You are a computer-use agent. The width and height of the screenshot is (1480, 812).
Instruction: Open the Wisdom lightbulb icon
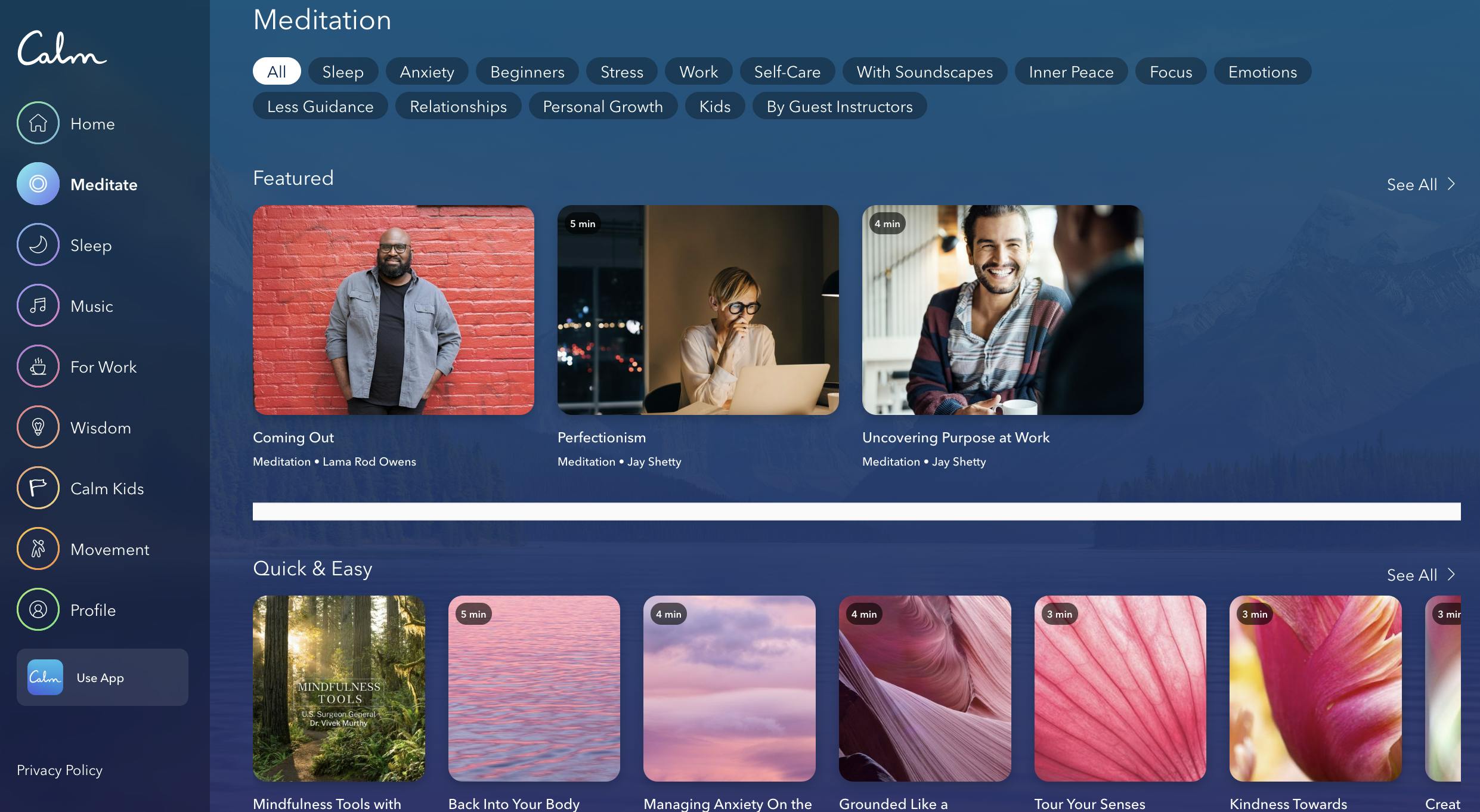pyautogui.click(x=38, y=427)
